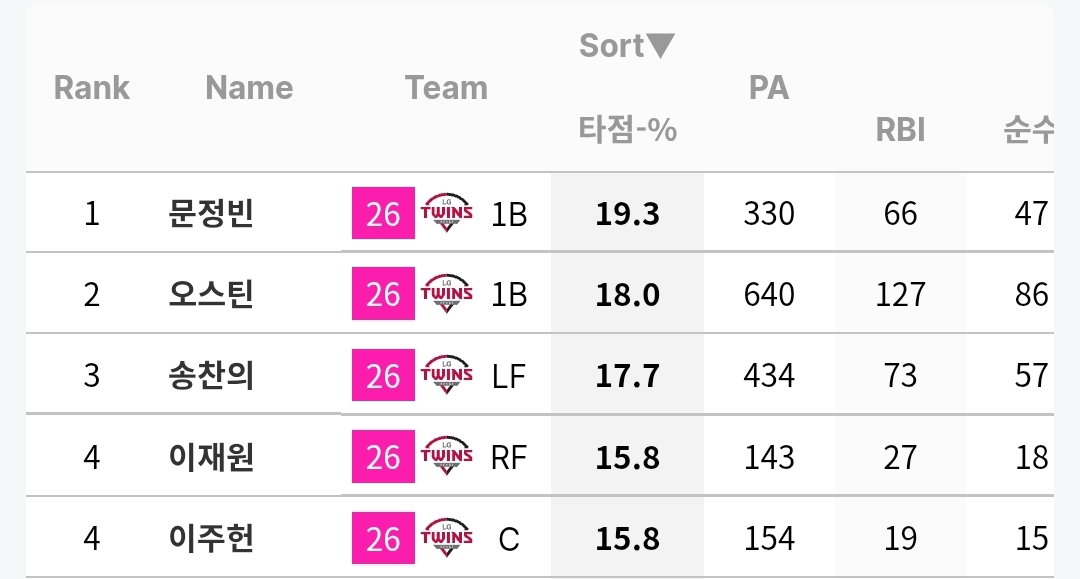
Task: Open player 송찬의's profile link
Action: click(211, 375)
